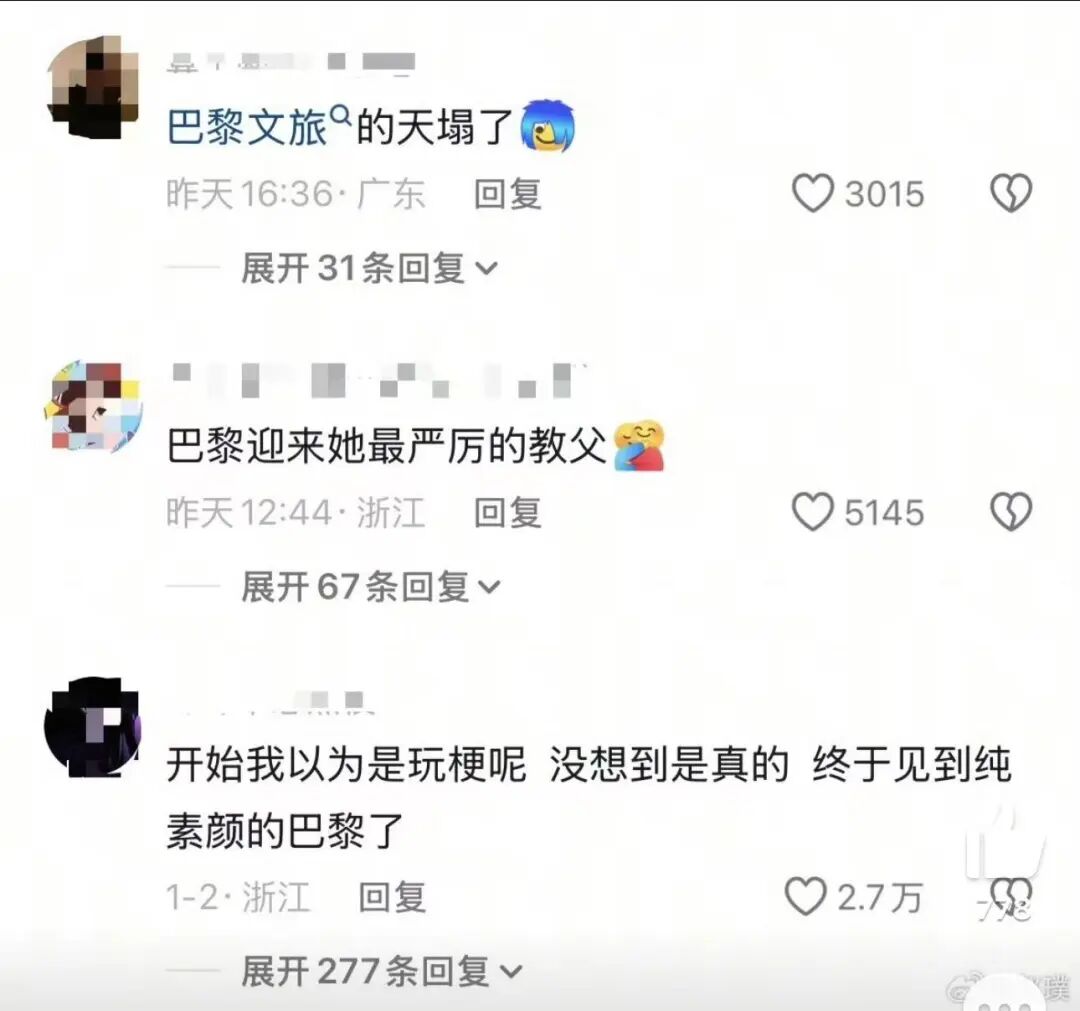Open third commenter's dark avatar
The height and width of the screenshot is (1011, 1080).
pos(93,727)
